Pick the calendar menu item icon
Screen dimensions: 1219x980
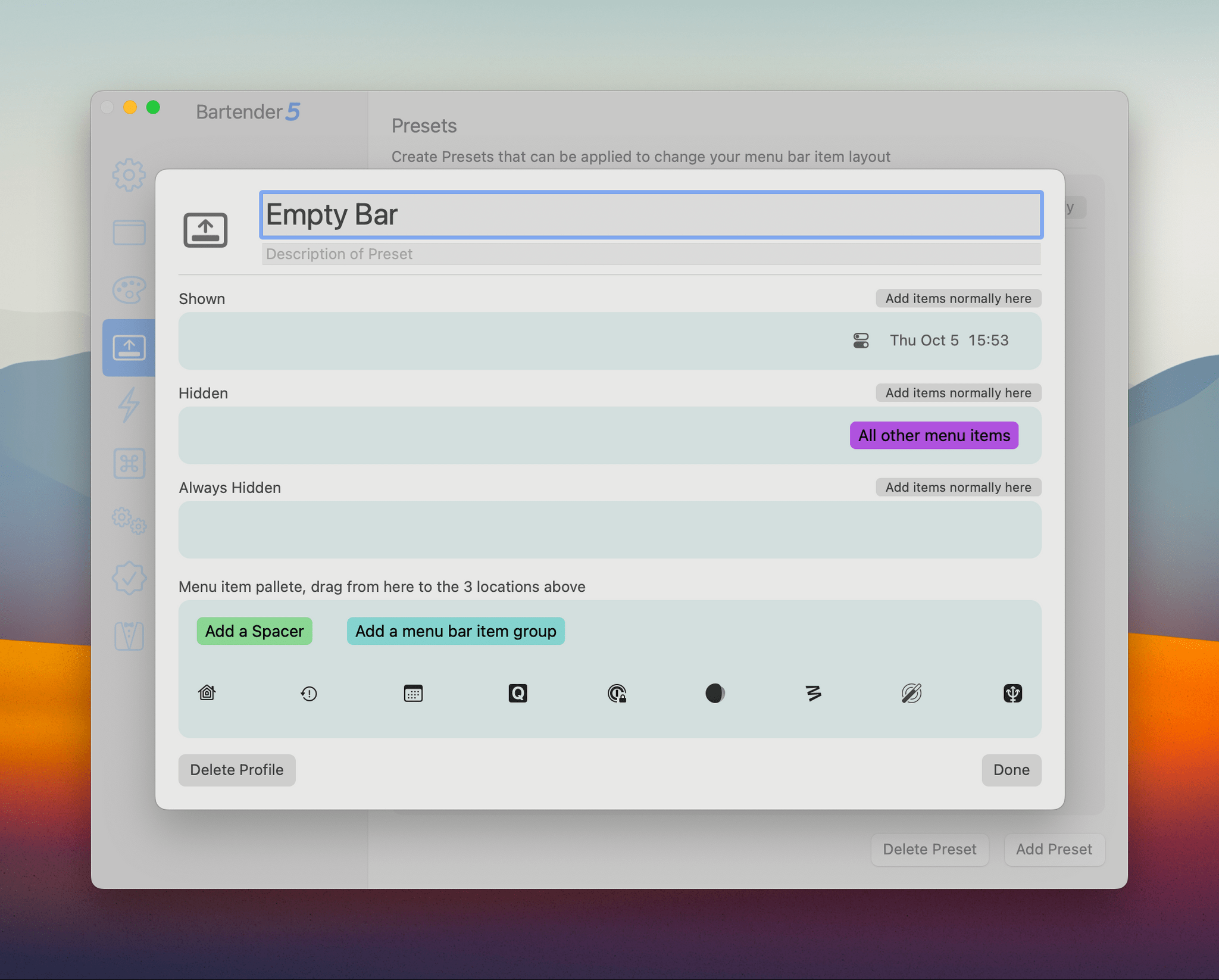[x=413, y=694]
